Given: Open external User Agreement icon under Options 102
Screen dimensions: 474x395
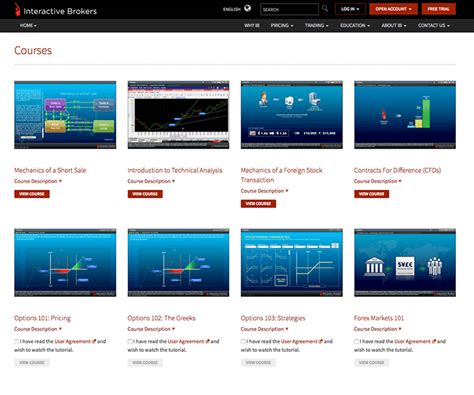Looking at the screenshot, I should pos(208,341).
